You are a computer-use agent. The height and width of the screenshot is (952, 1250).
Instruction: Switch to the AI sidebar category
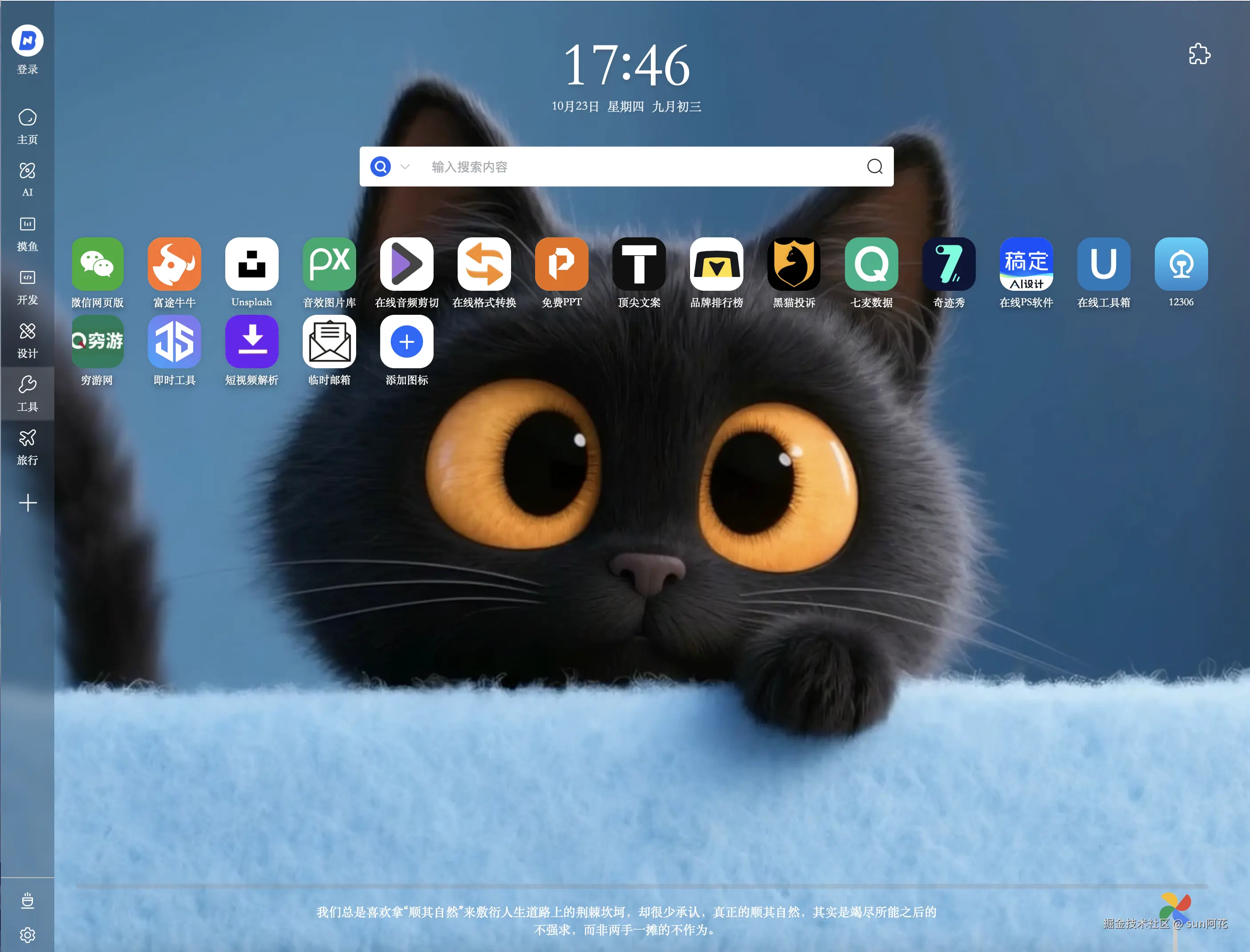[27, 179]
